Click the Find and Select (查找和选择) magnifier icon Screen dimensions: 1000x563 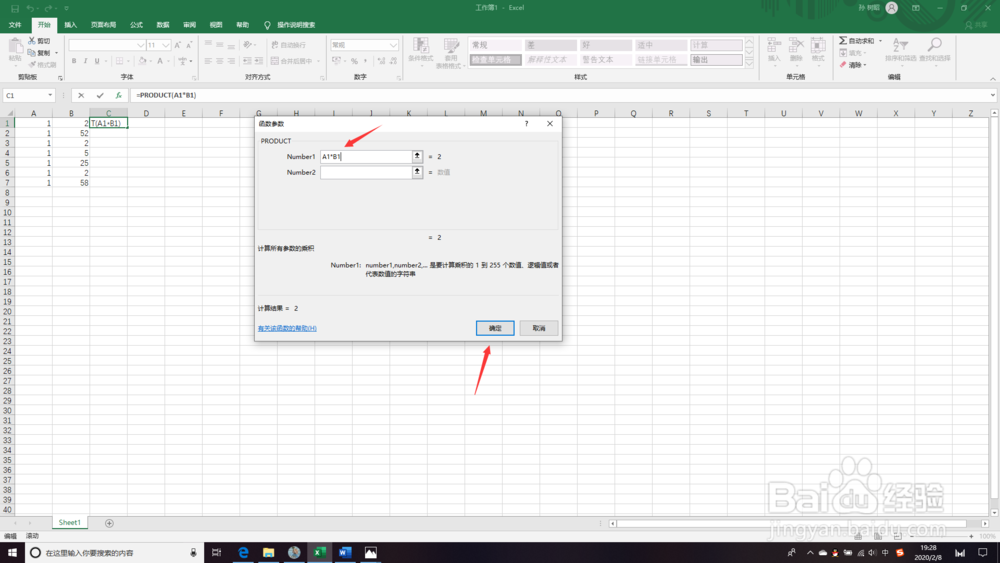click(x=934, y=45)
